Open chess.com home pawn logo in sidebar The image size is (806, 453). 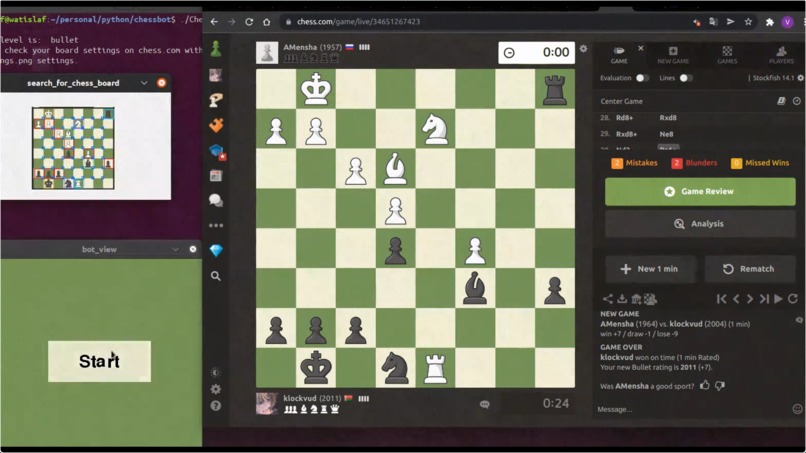(x=216, y=49)
